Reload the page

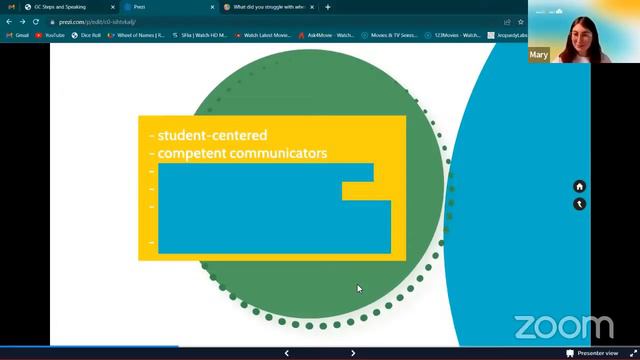point(36,22)
